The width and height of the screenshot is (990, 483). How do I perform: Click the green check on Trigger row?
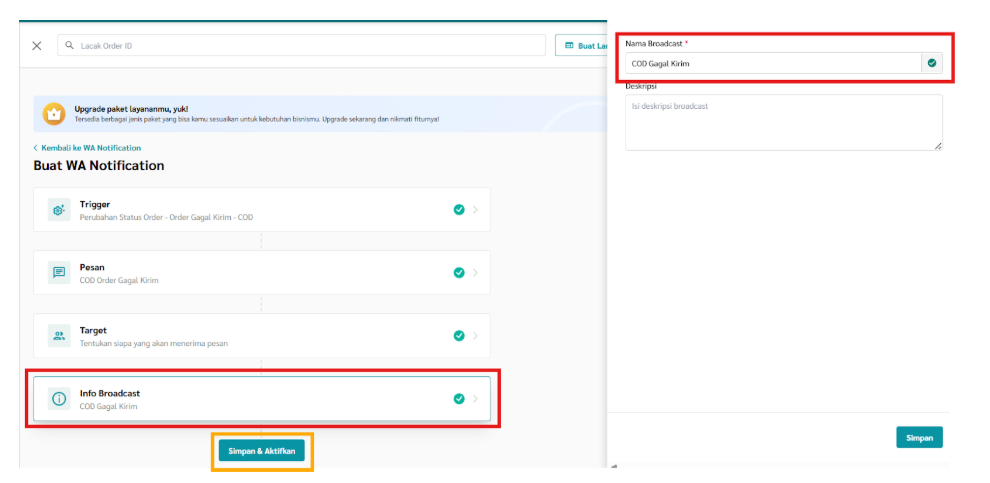pos(459,210)
